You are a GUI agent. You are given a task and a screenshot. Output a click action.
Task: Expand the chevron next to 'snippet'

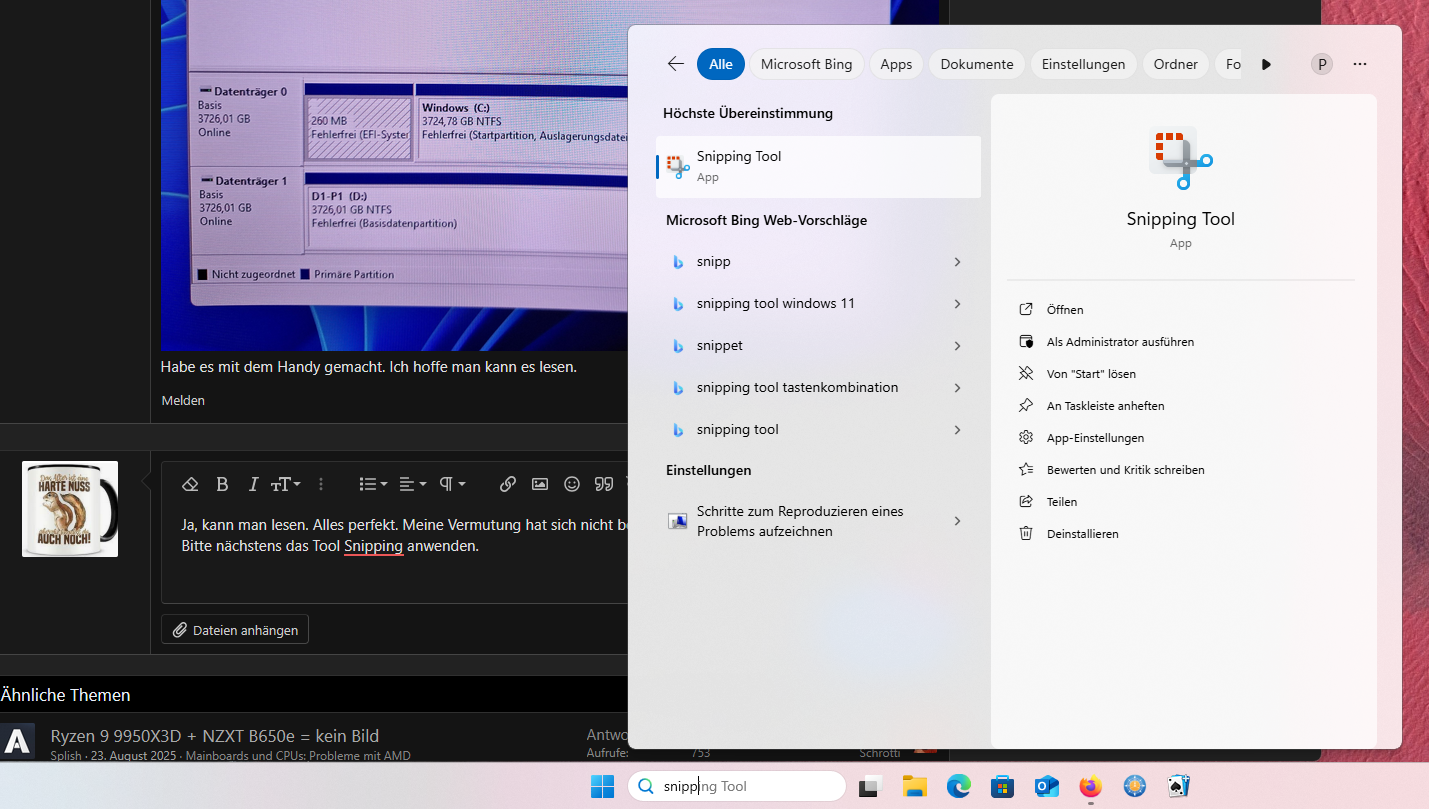tap(957, 346)
